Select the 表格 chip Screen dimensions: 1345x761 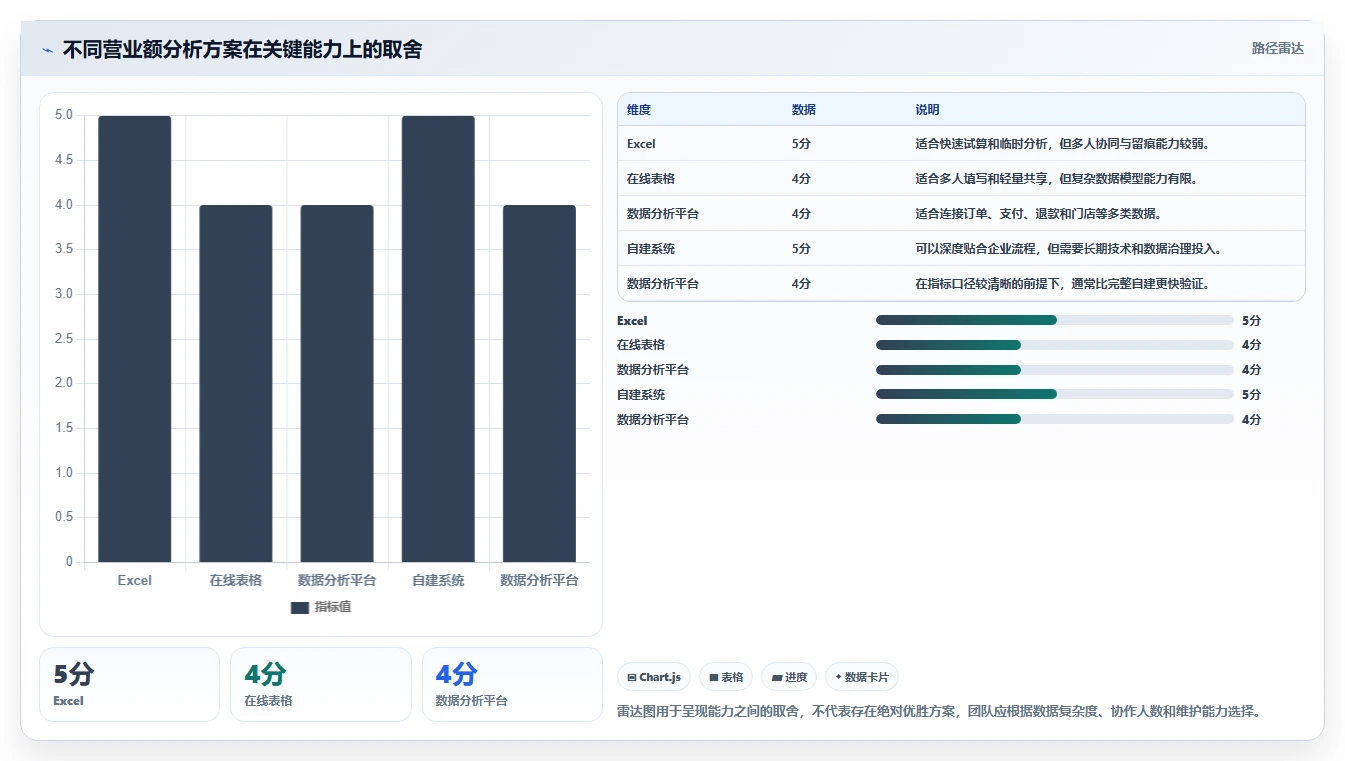coord(726,677)
